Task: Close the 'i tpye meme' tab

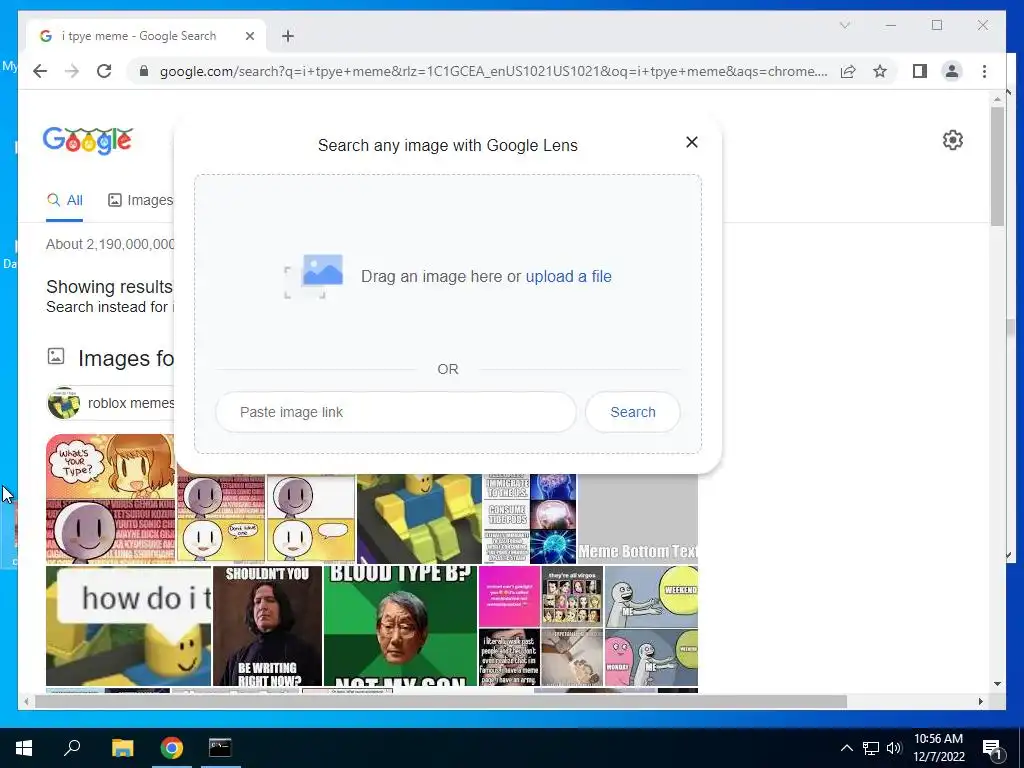Action: click(249, 36)
